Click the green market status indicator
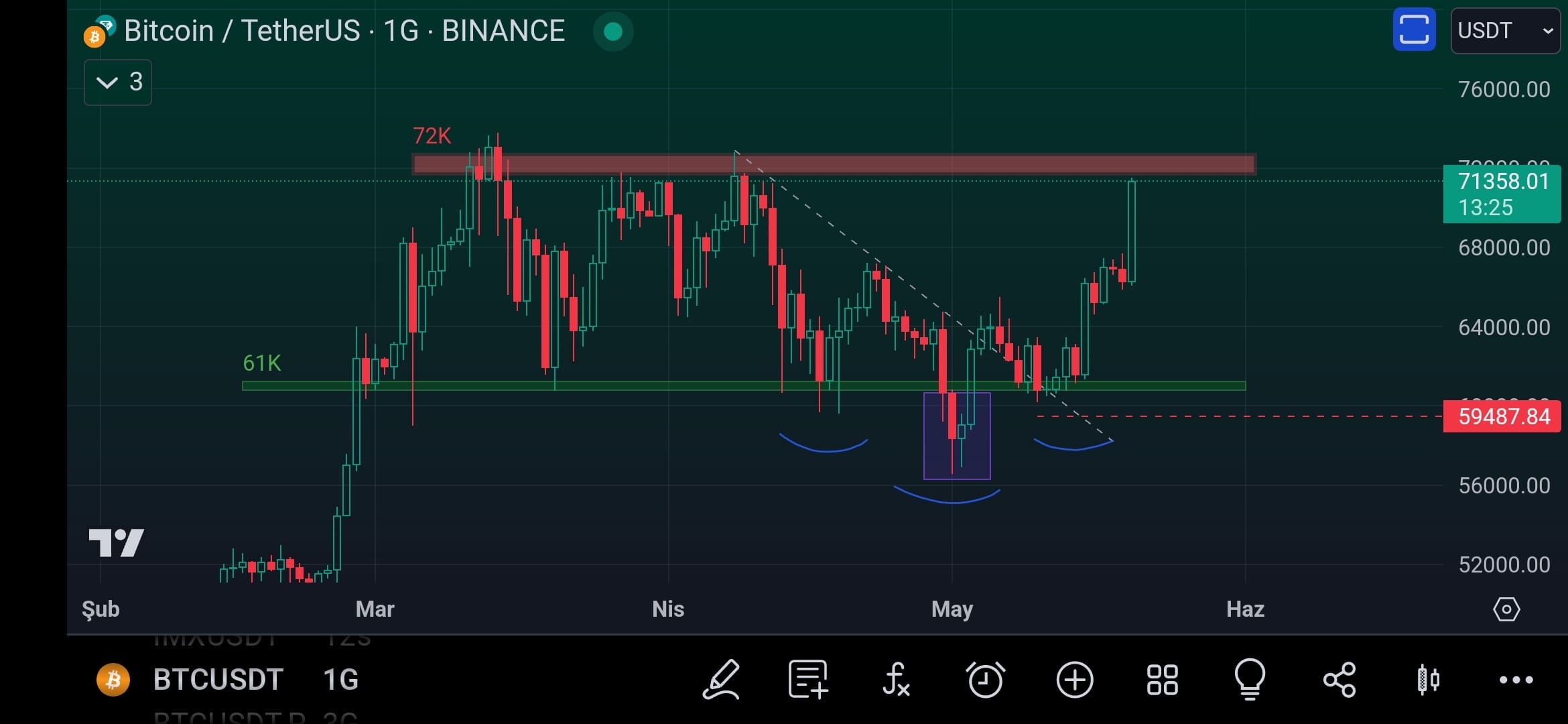Image resolution: width=1568 pixels, height=724 pixels. (x=613, y=32)
